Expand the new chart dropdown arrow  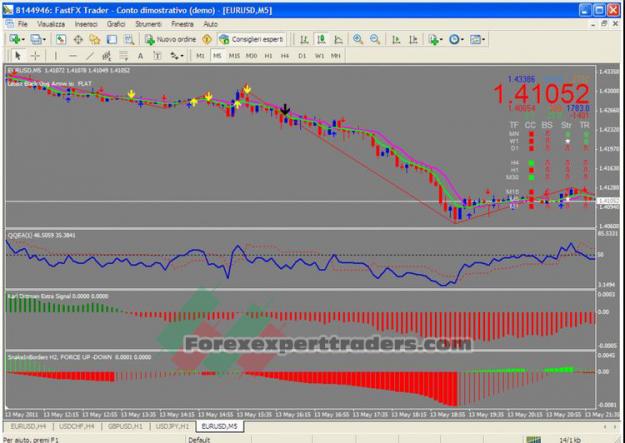click(23, 39)
